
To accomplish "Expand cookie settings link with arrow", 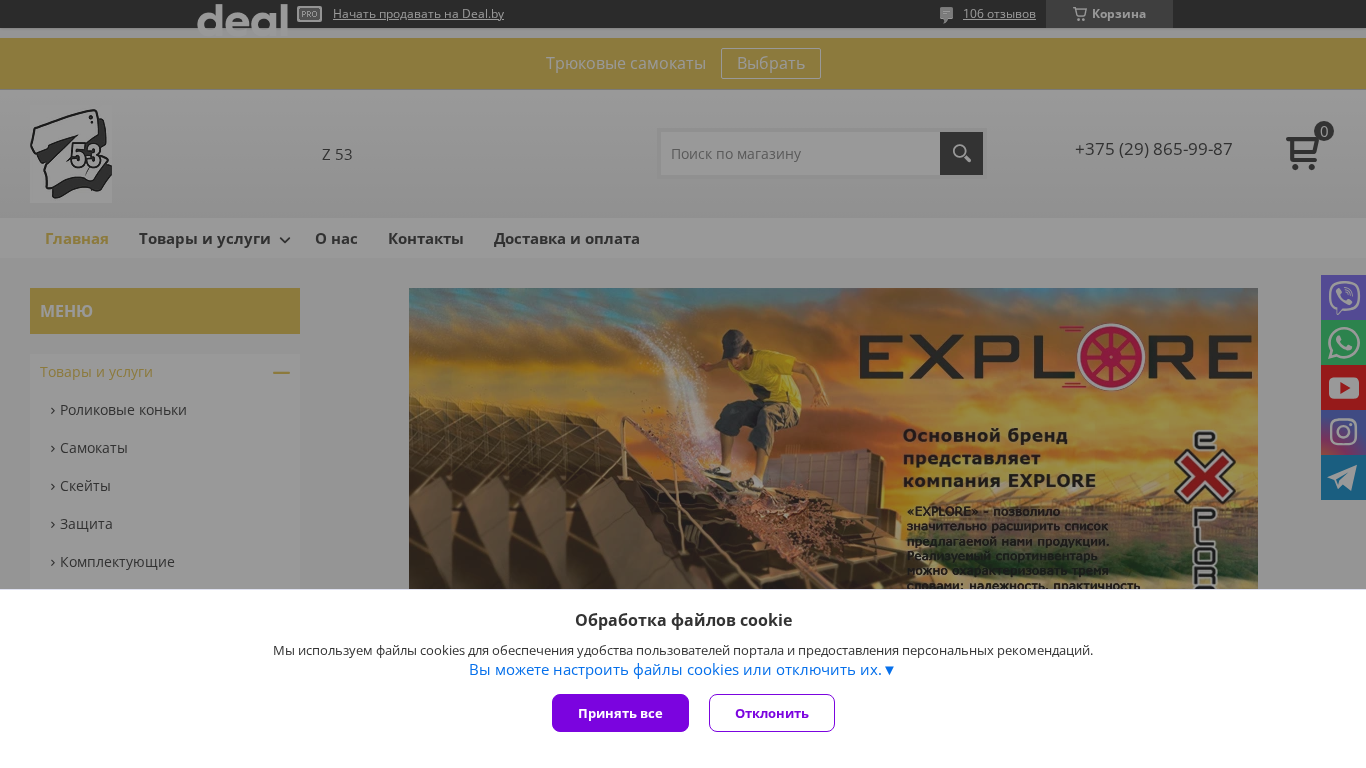I will click(681, 669).
